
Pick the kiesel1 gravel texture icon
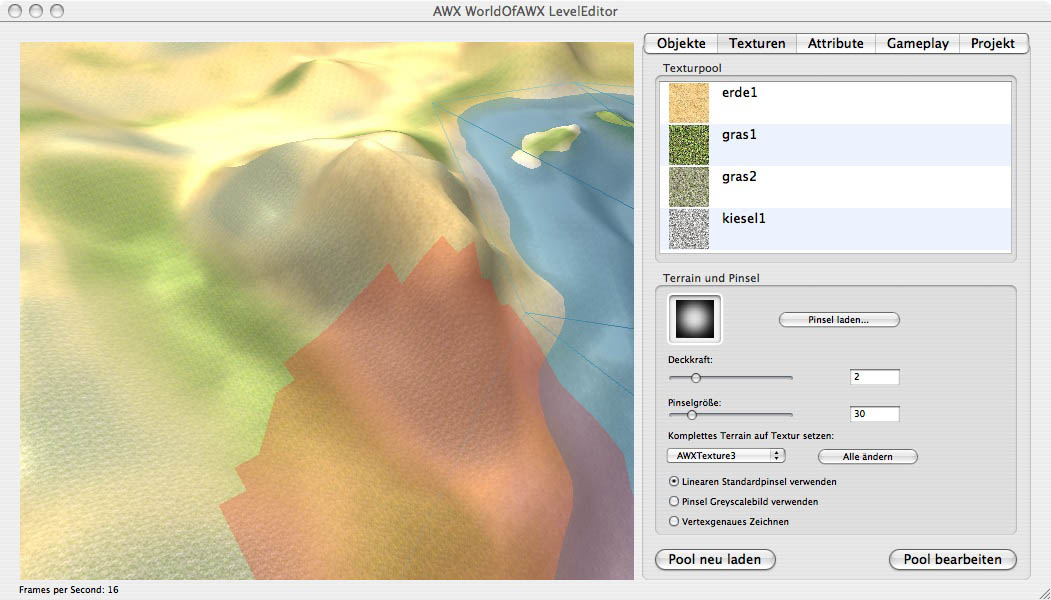click(x=688, y=229)
